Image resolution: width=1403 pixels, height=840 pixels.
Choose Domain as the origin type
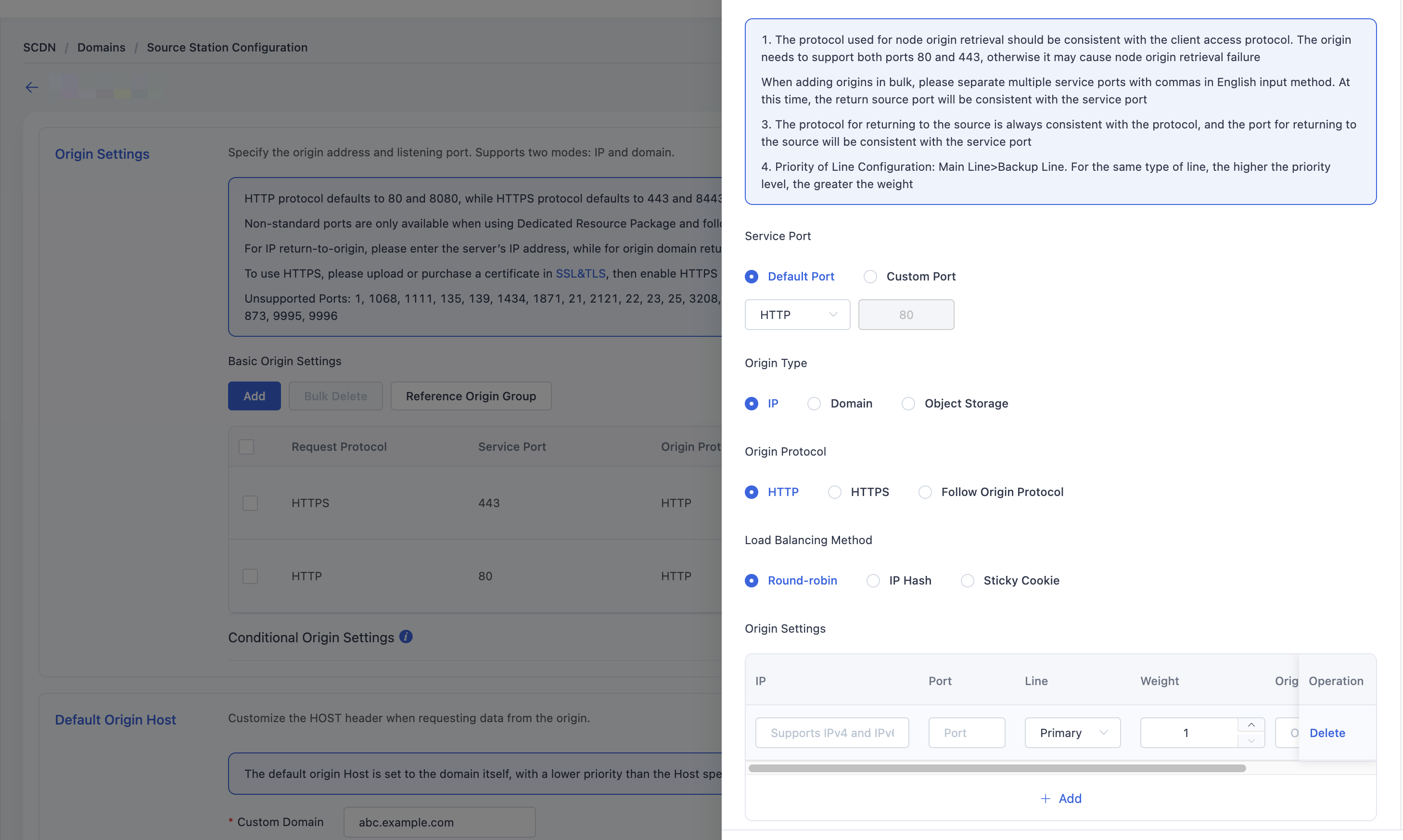click(814, 404)
